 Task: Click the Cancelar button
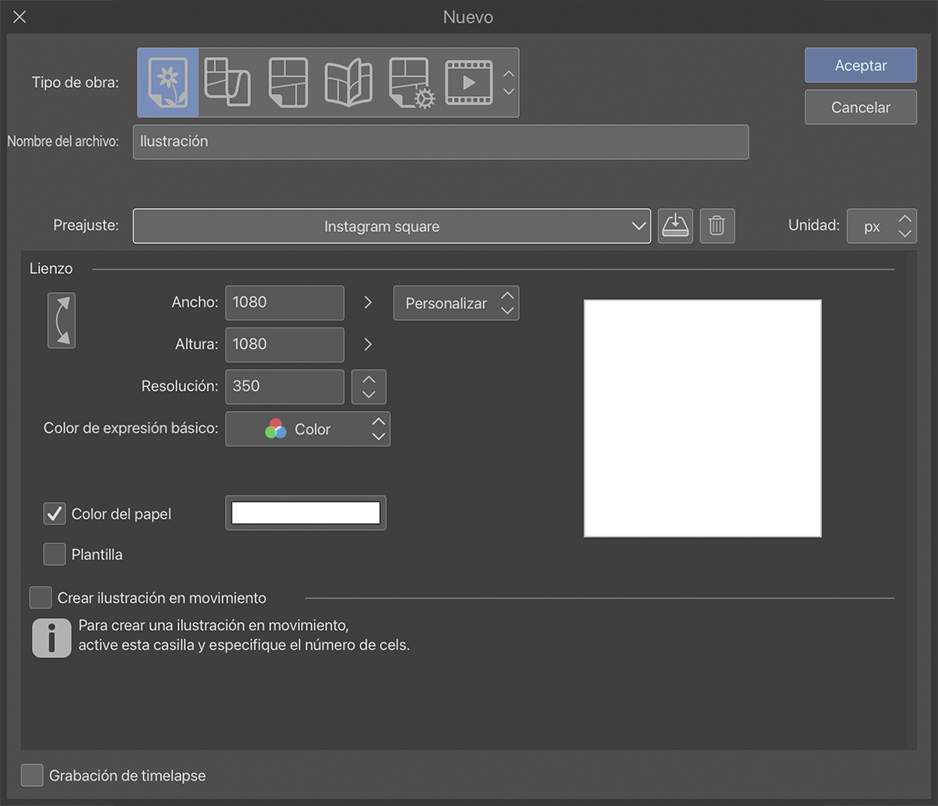click(860, 107)
